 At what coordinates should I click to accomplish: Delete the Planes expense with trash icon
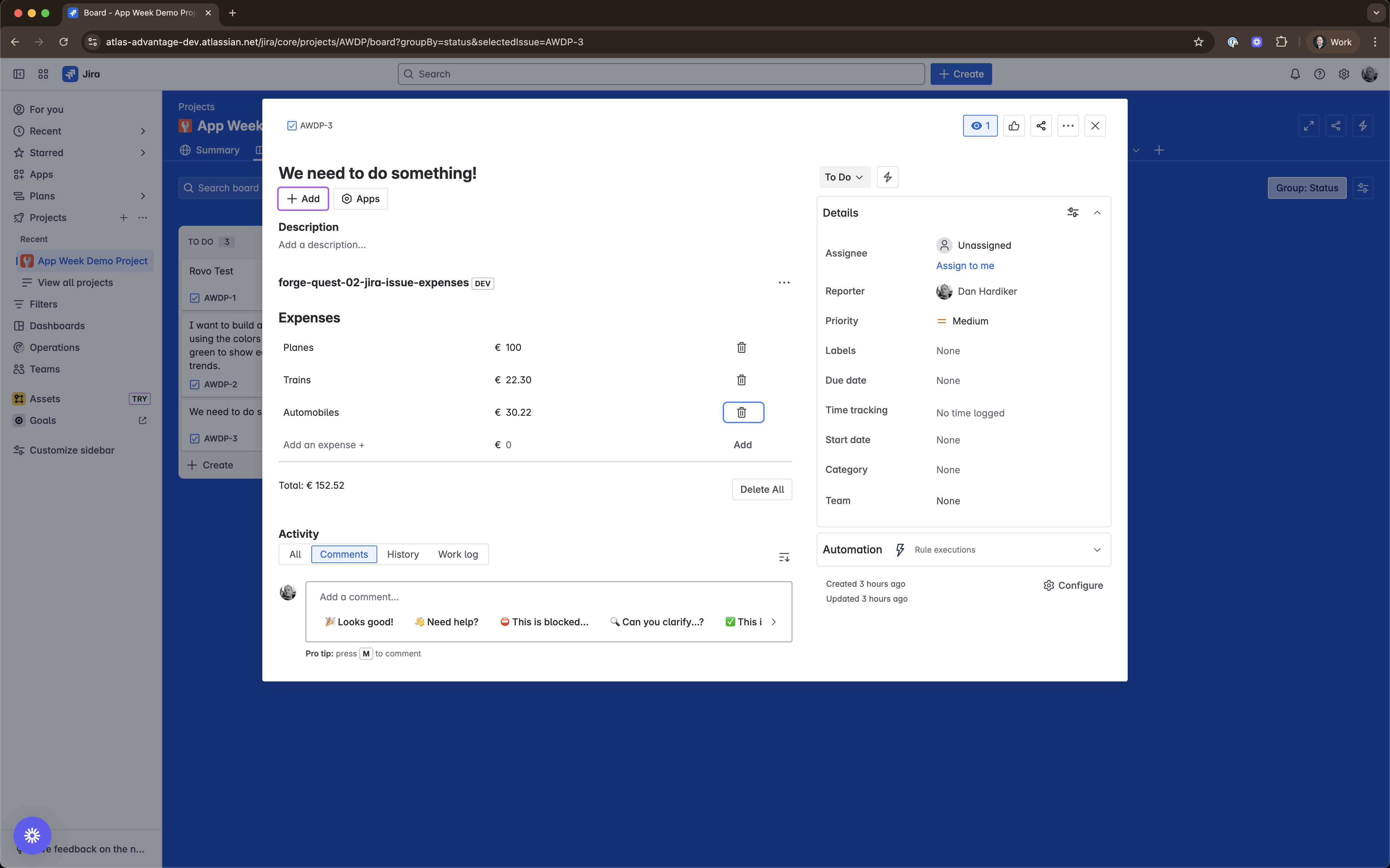tap(741, 347)
